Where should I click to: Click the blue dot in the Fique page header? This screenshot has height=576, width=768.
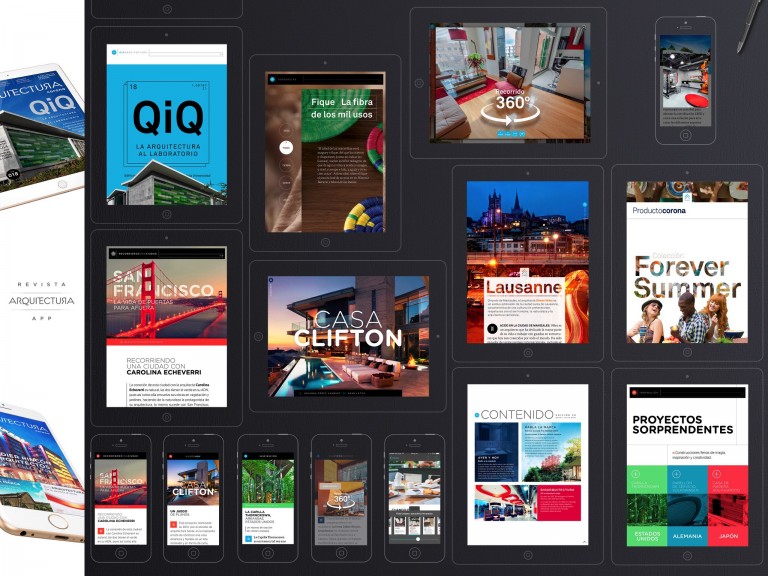point(272,79)
